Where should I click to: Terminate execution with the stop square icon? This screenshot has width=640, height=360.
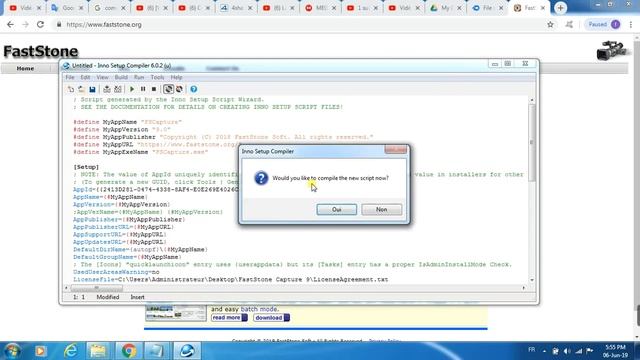(x=154, y=89)
